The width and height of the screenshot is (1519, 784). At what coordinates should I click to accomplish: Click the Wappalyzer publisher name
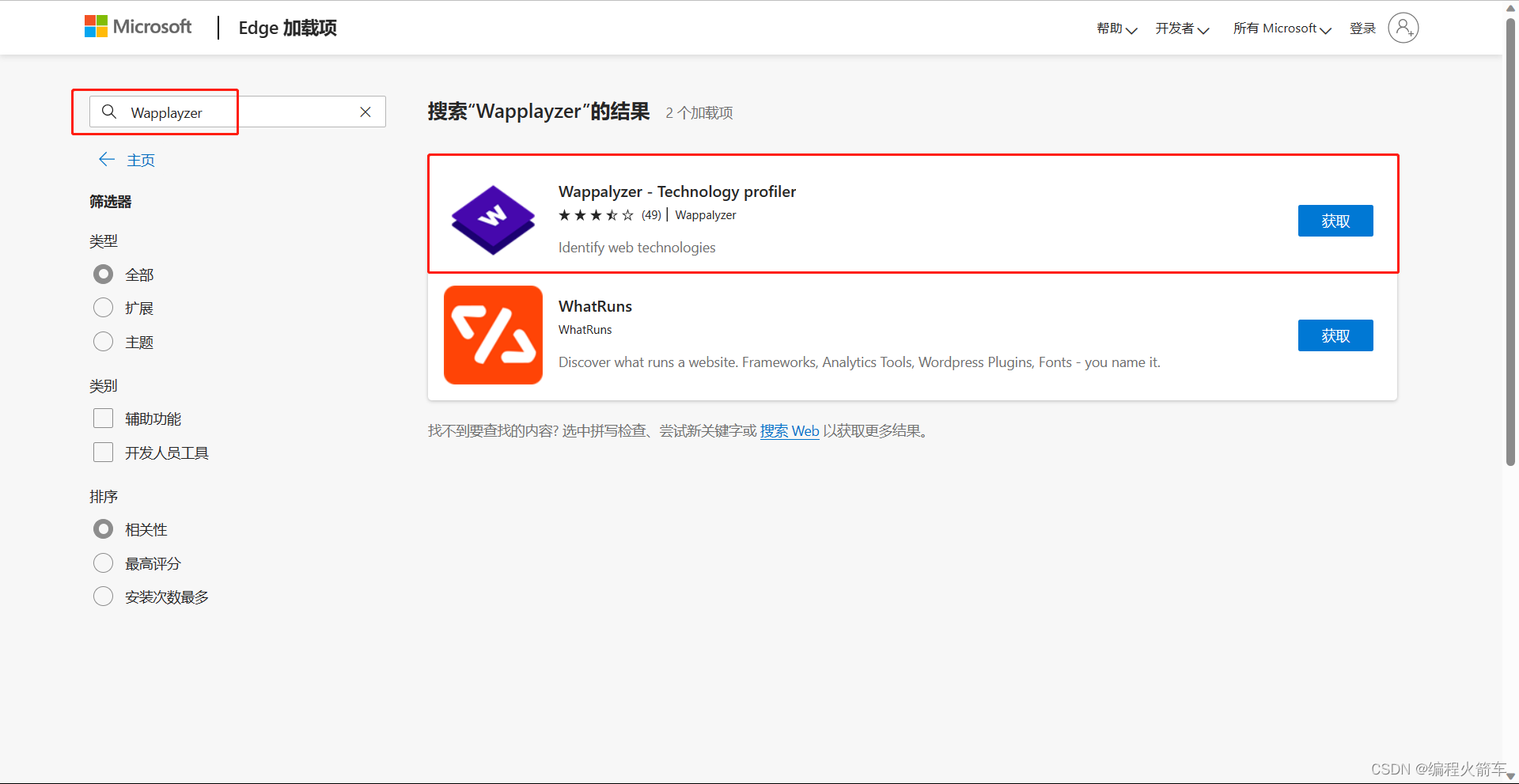pyautogui.click(x=706, y=215)
